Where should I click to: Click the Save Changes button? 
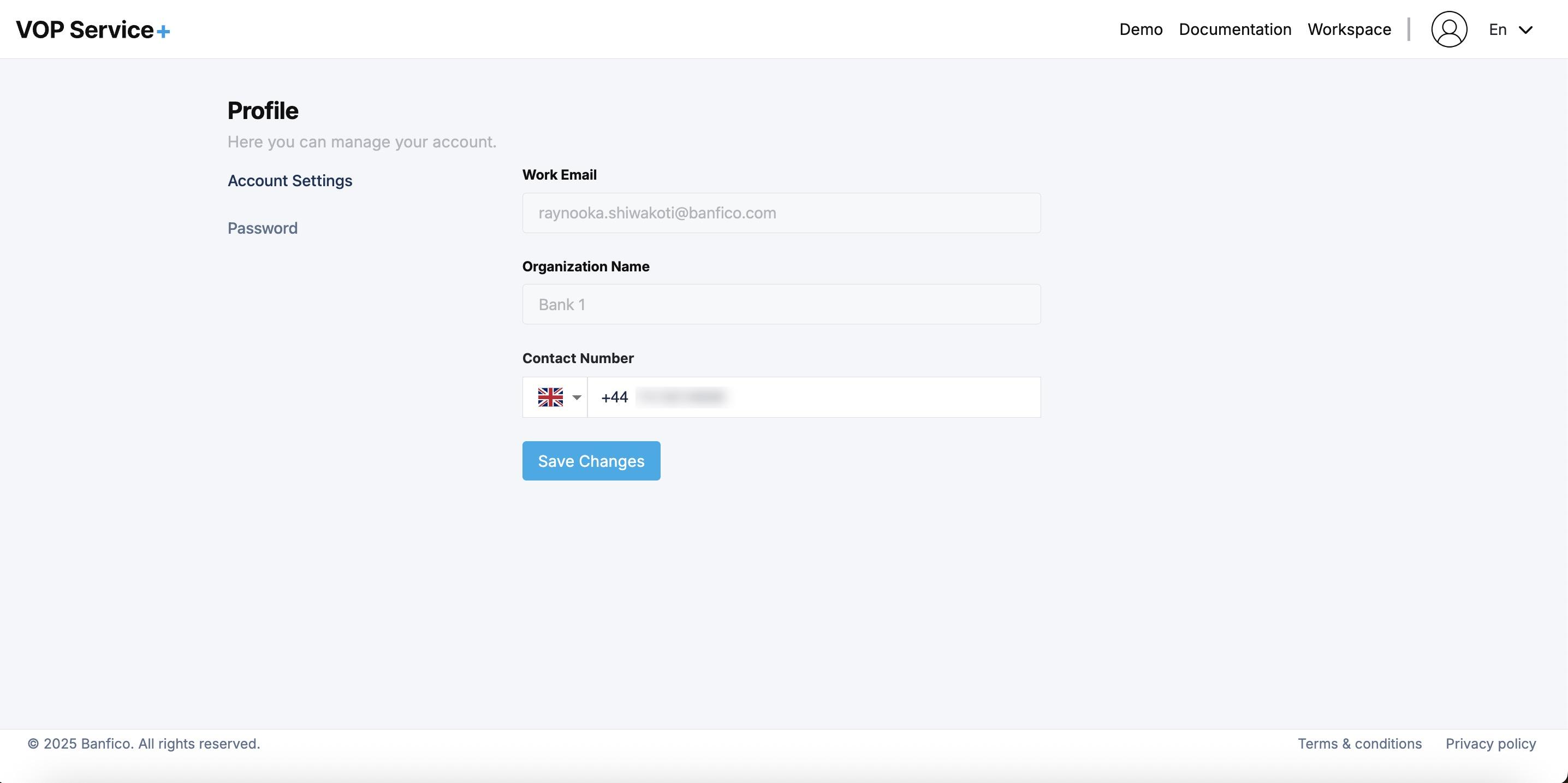590,461
